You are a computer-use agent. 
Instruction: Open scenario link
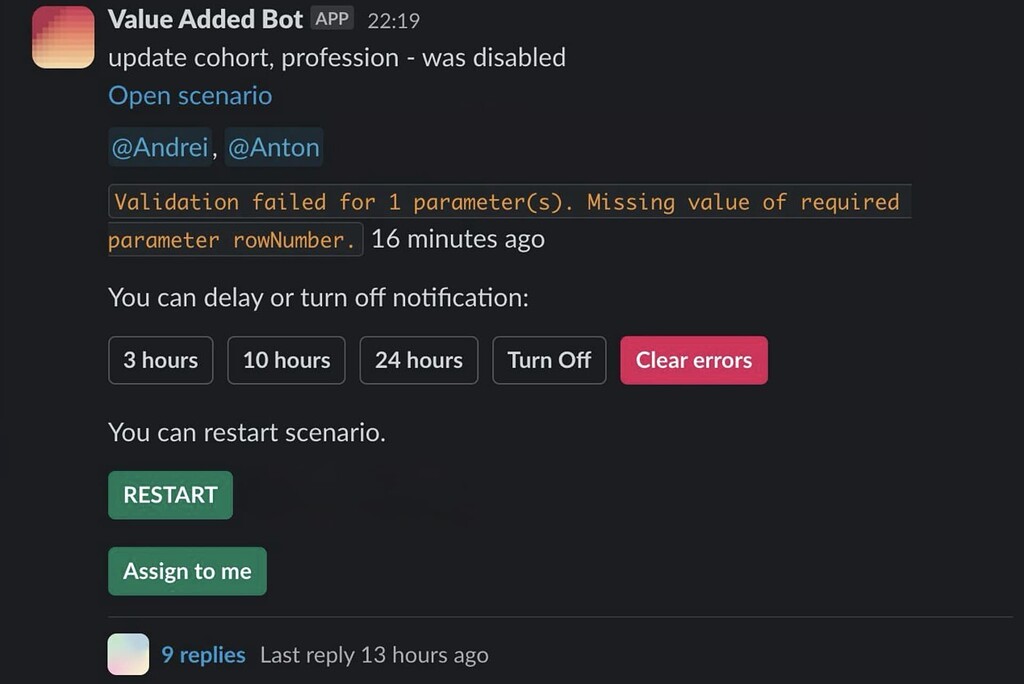[x=189, y=95]
